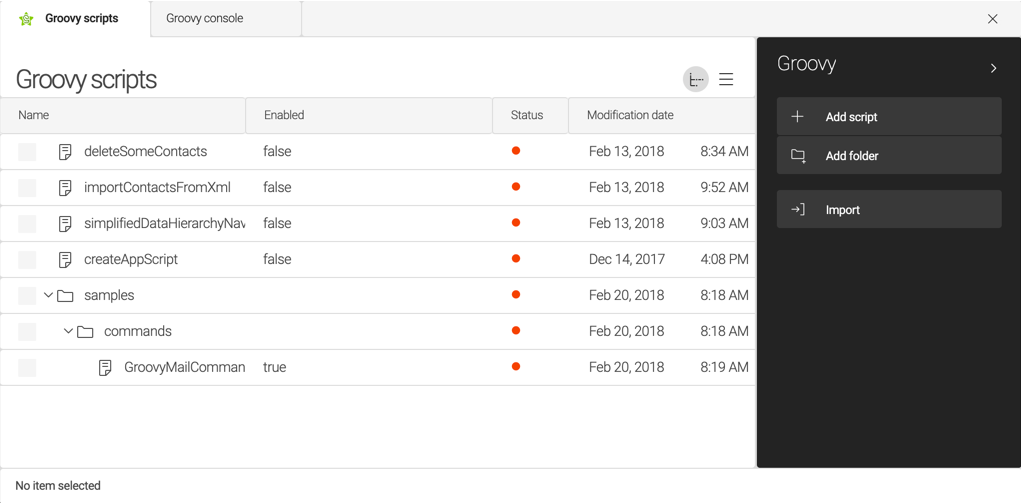The image size is (1021, 503).
Task: Tick the checkbox for simplifiedDataHierarchyNav
Action: [x=27, y=223]
